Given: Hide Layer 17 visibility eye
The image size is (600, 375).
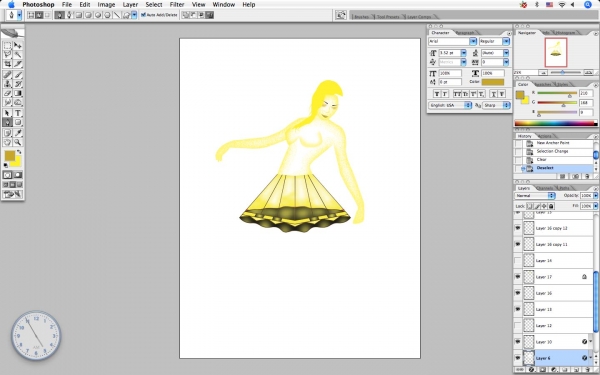Looking at the screenshot, I should (x=518, y=277).
